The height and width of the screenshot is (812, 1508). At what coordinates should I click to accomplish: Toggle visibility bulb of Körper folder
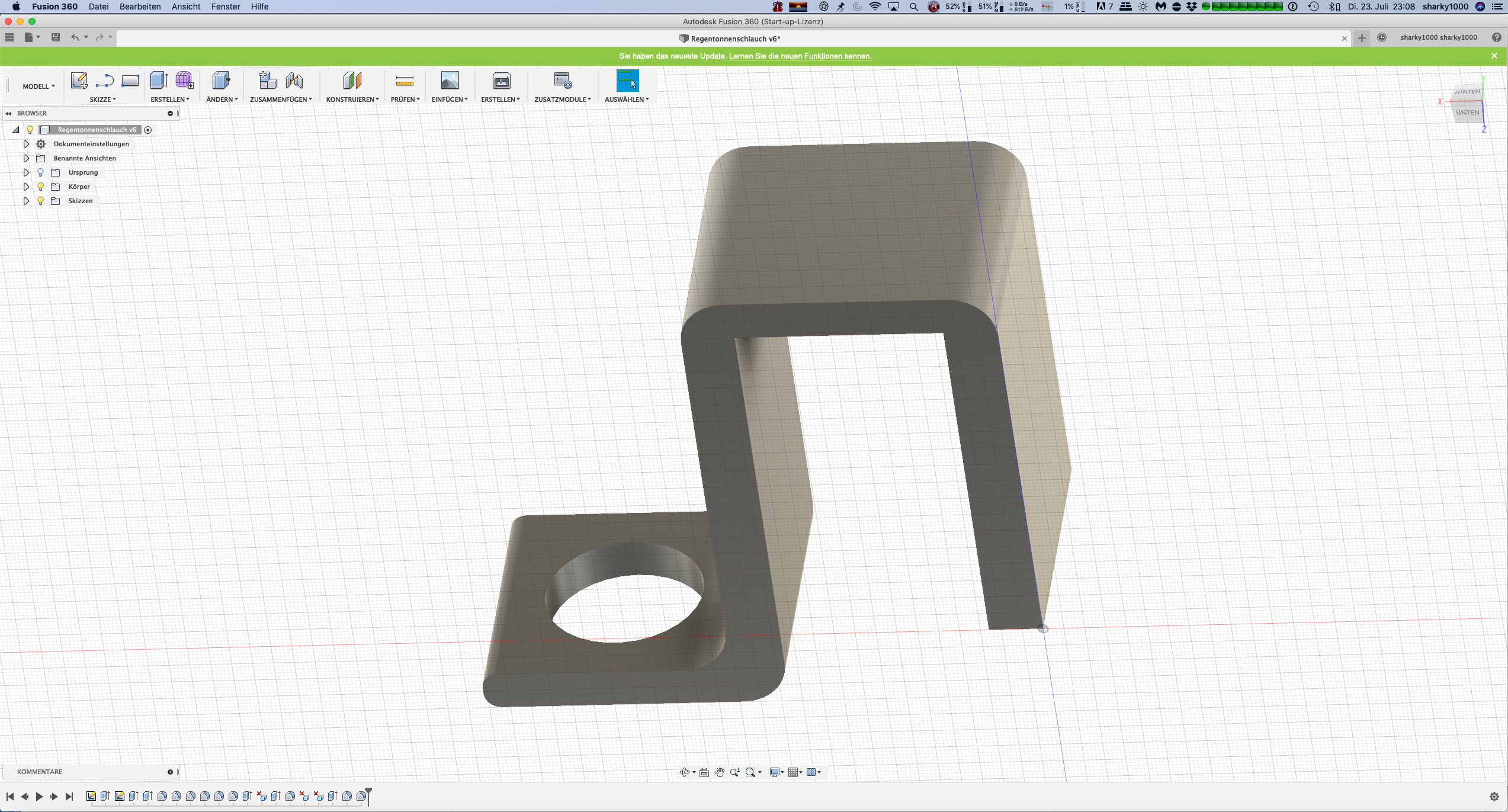point(40,187)
